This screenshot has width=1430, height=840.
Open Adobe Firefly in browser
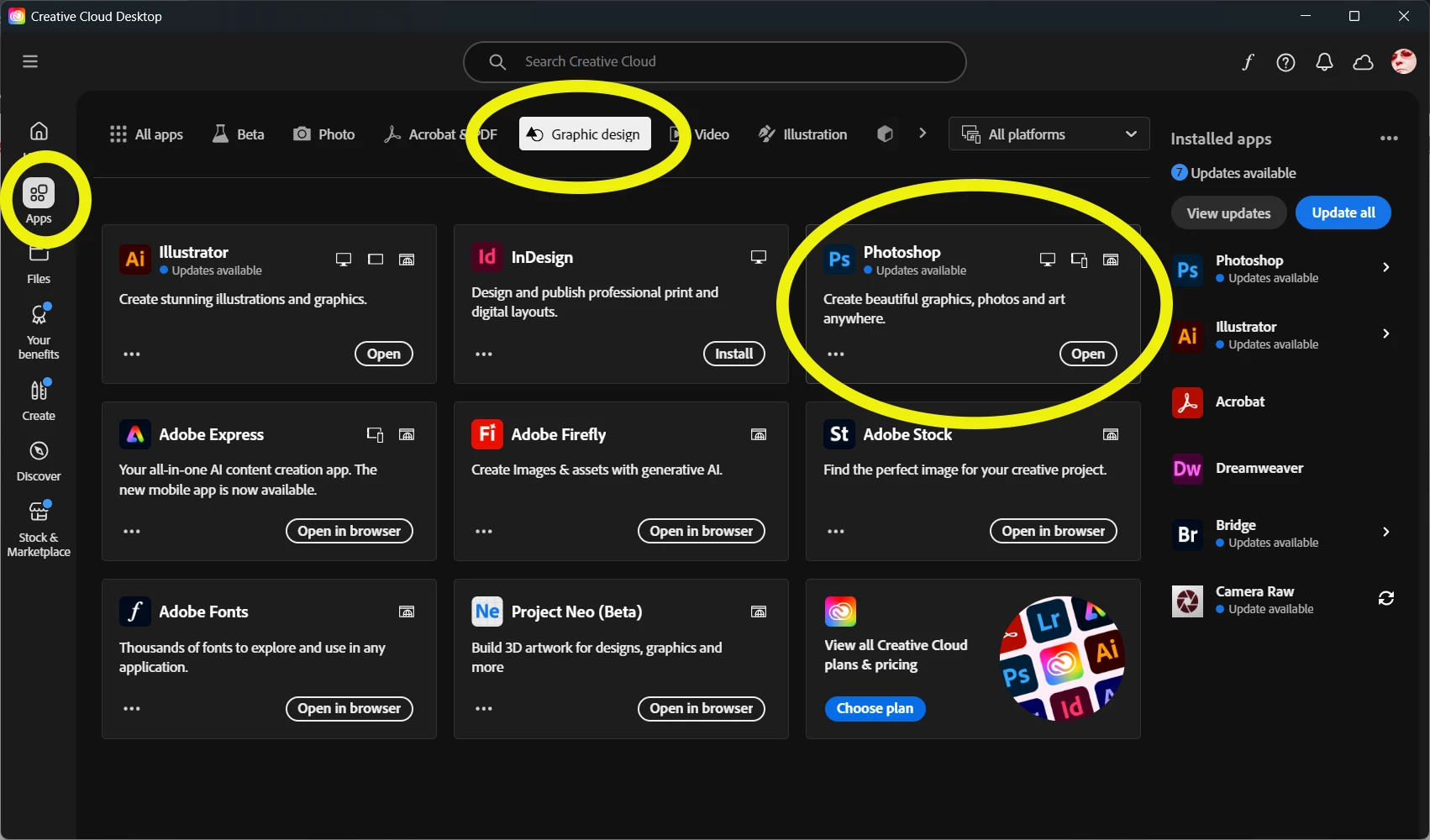click(702, 531)
